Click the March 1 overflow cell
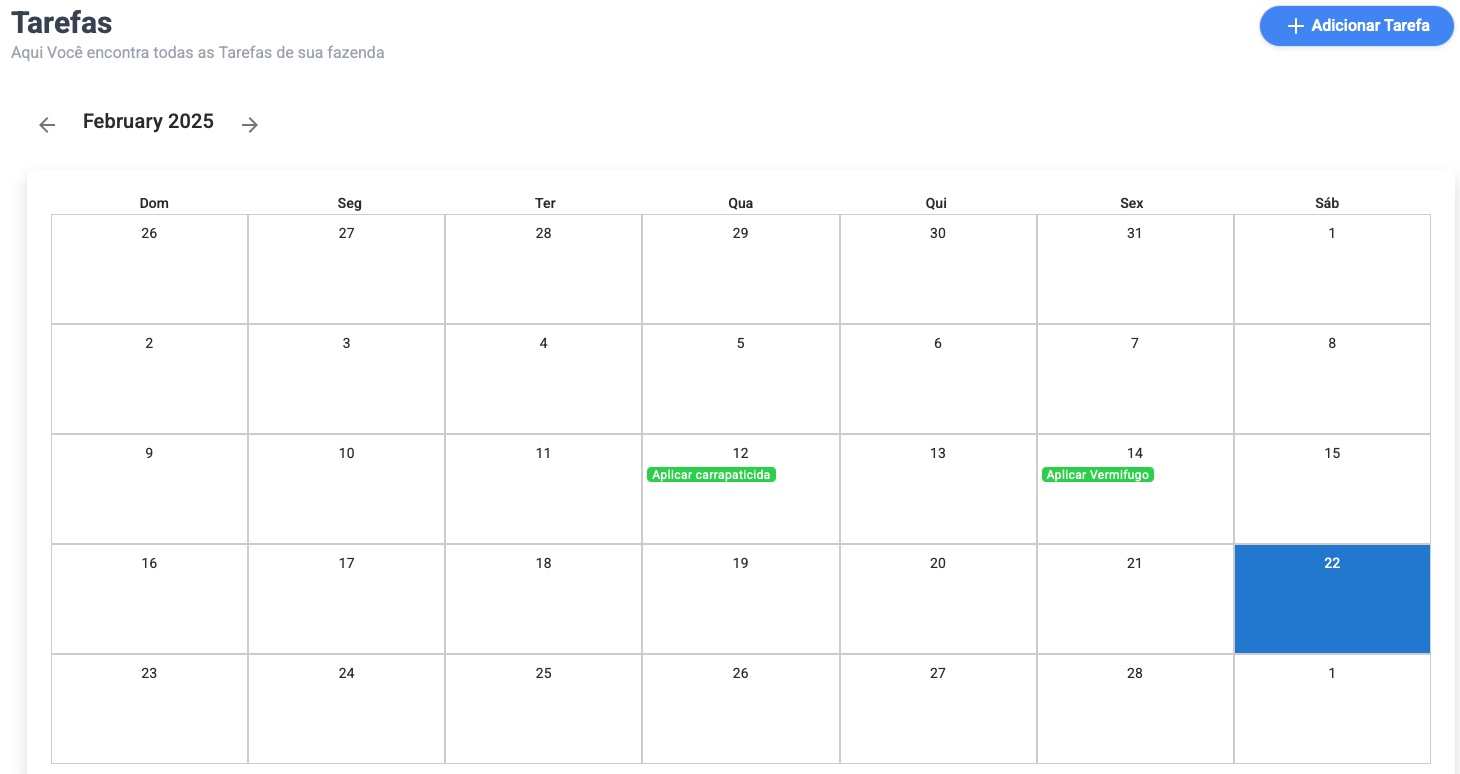 [x=1331, y=708]
